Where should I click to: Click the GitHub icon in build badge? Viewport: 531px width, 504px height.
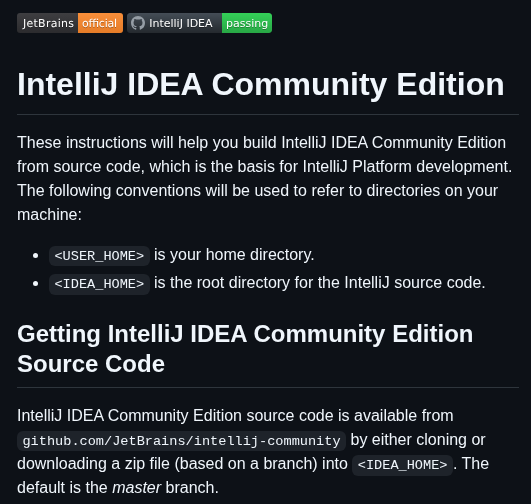137,23
